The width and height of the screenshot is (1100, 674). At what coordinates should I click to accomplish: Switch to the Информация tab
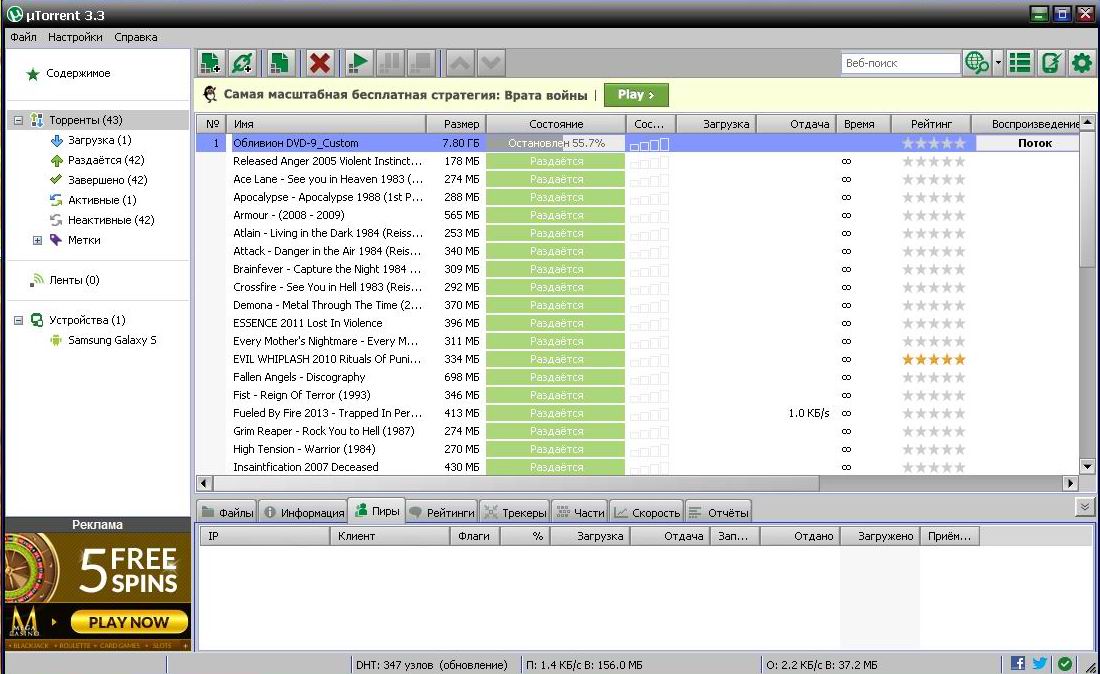pos(304,513)
